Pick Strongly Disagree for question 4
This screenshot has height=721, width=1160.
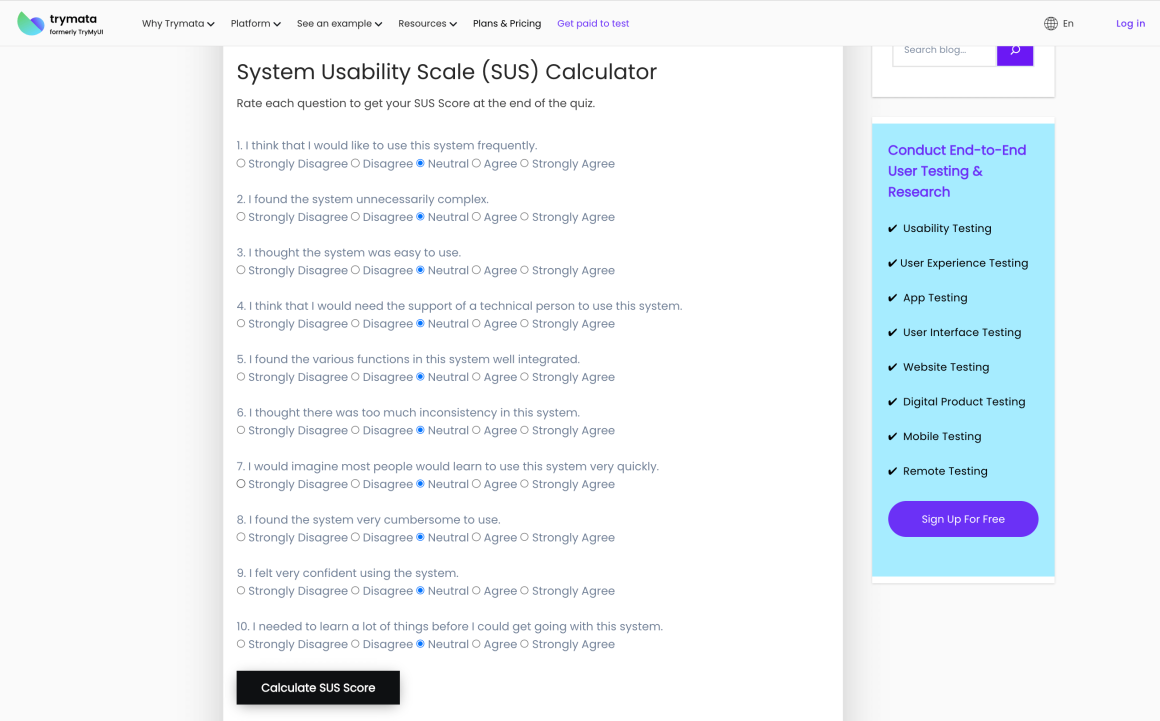pos(241,324)
